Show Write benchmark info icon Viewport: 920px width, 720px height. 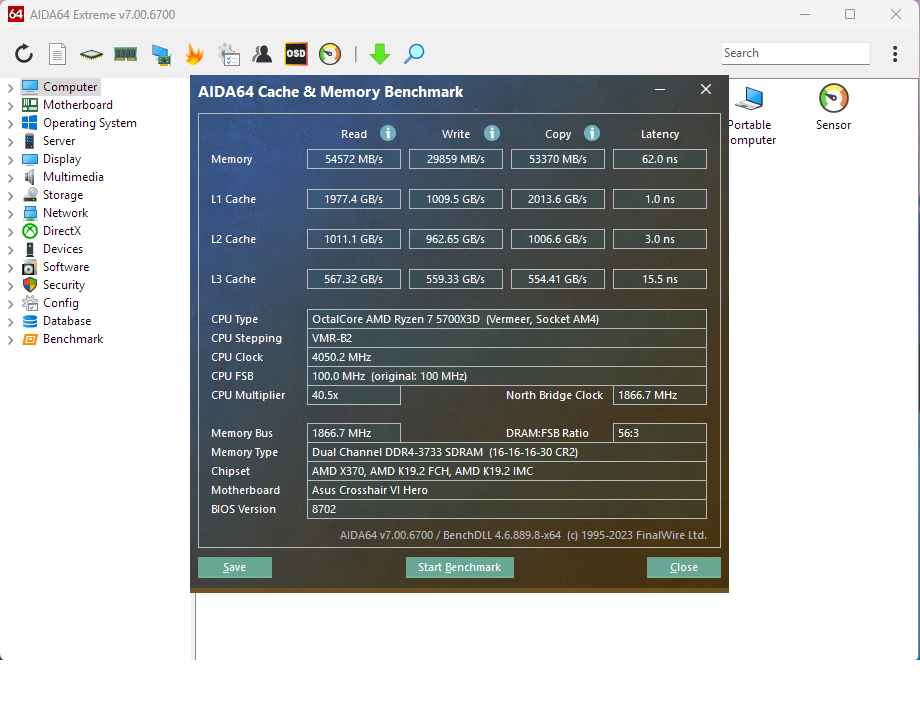click(492, 133)
